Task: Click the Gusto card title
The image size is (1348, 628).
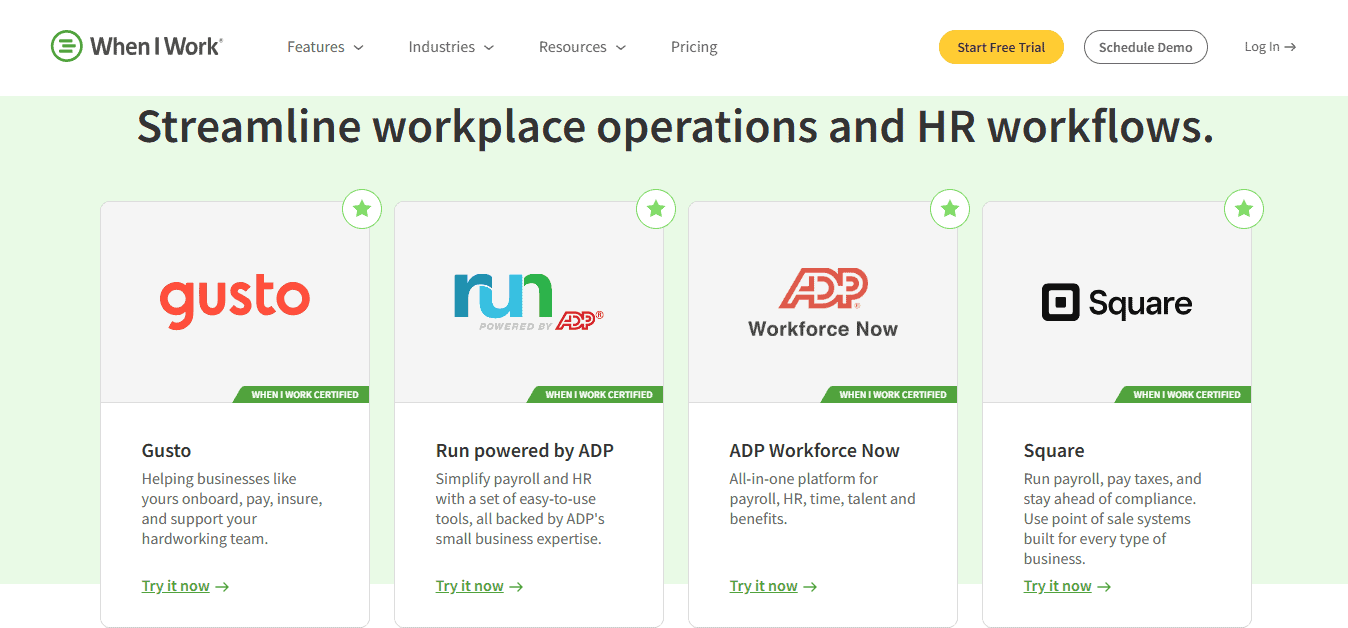Action: (166, 451)
